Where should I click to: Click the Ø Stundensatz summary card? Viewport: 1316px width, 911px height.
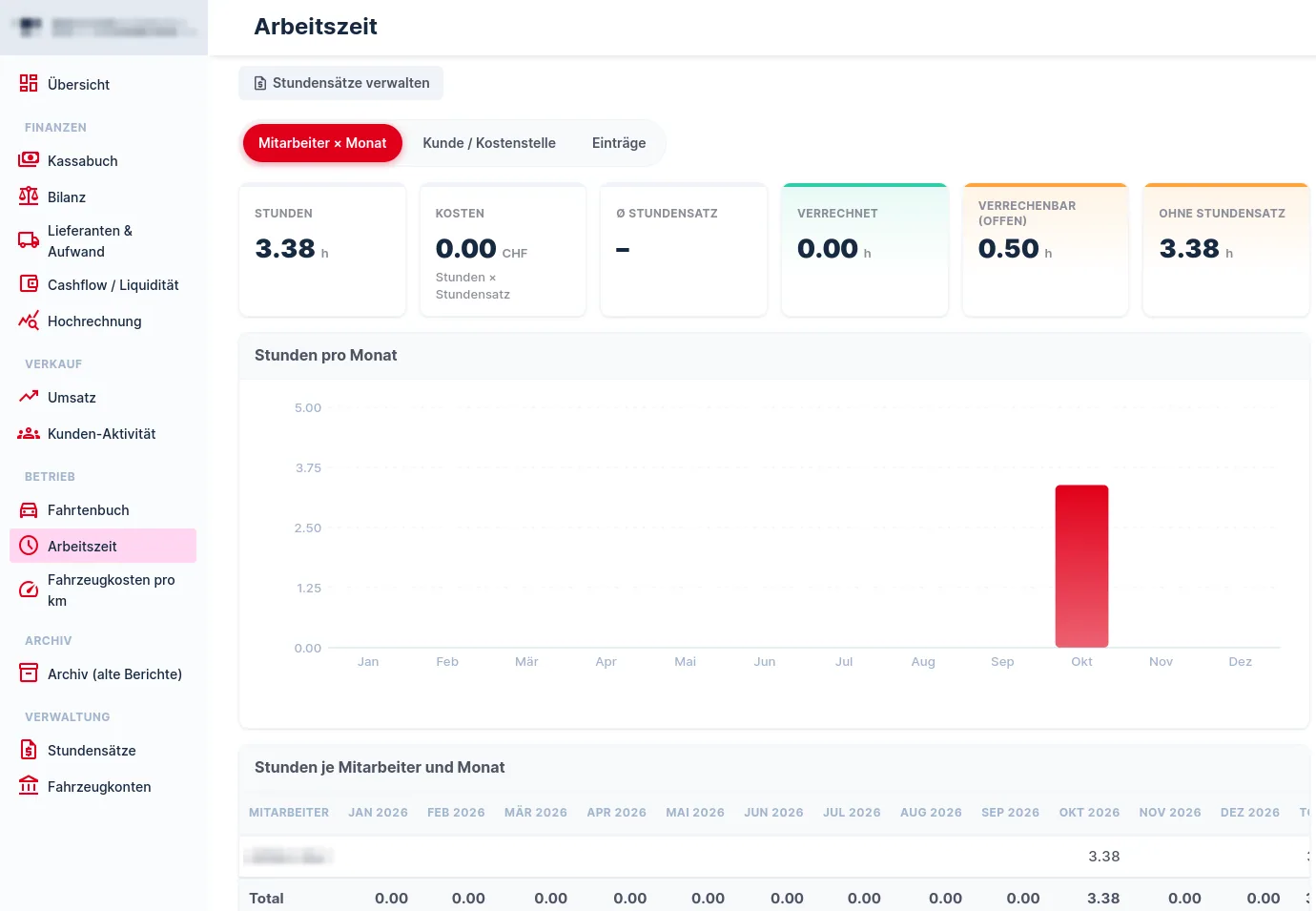684,249
